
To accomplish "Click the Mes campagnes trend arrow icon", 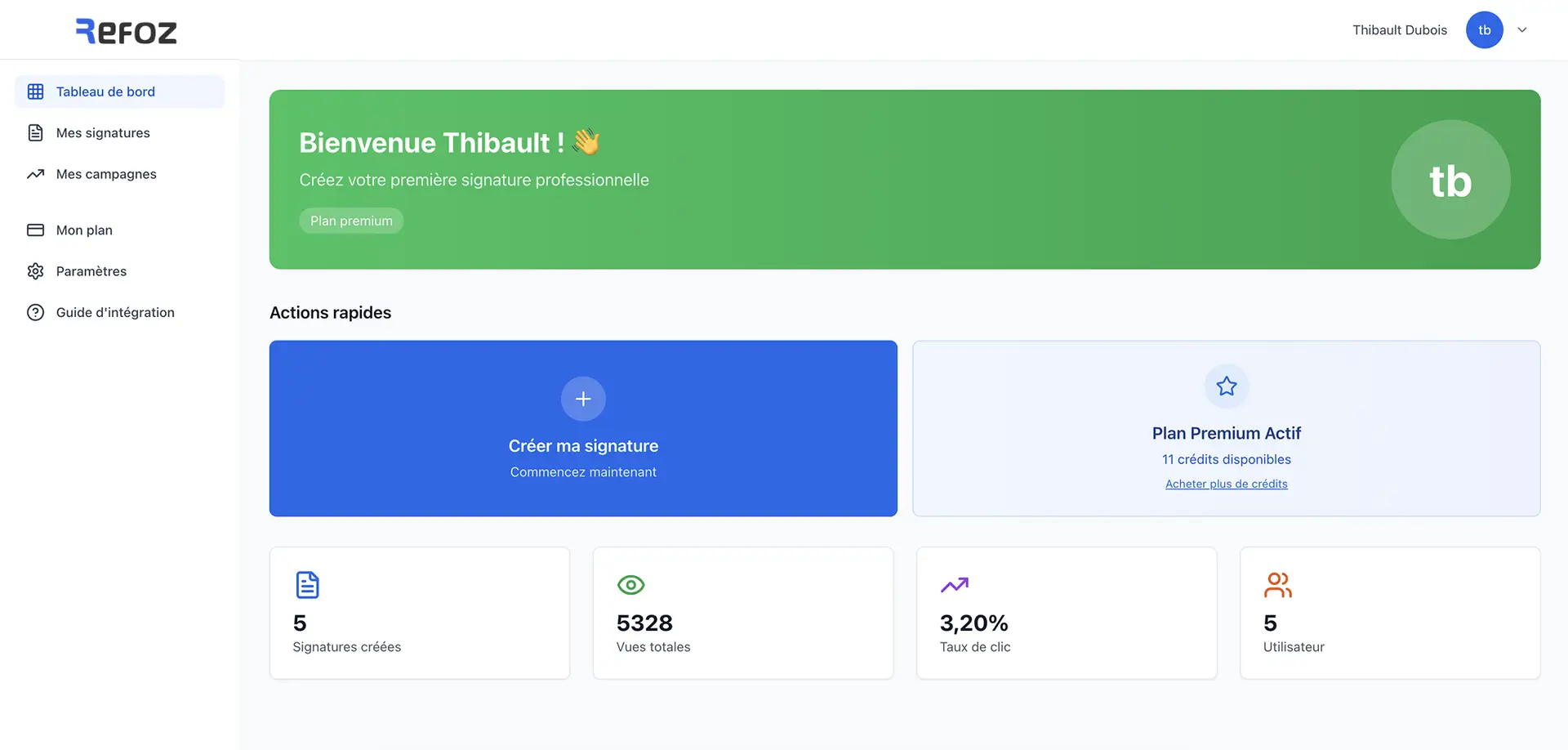I will tap(35, 174).
